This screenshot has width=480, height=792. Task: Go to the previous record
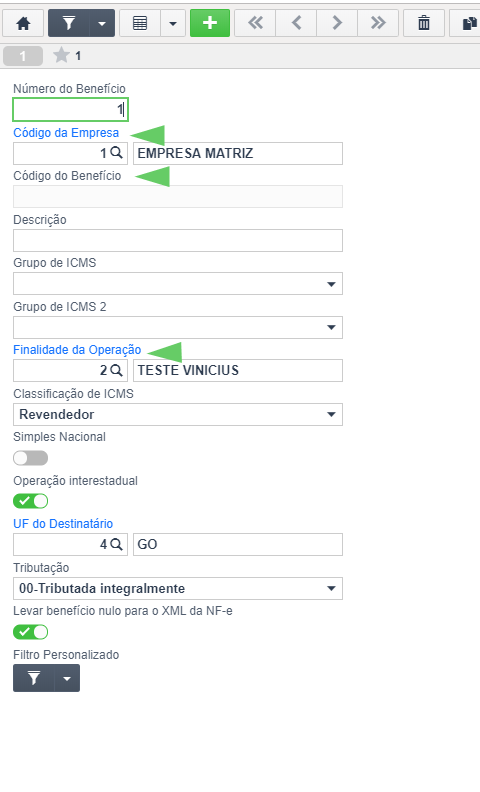296,23
